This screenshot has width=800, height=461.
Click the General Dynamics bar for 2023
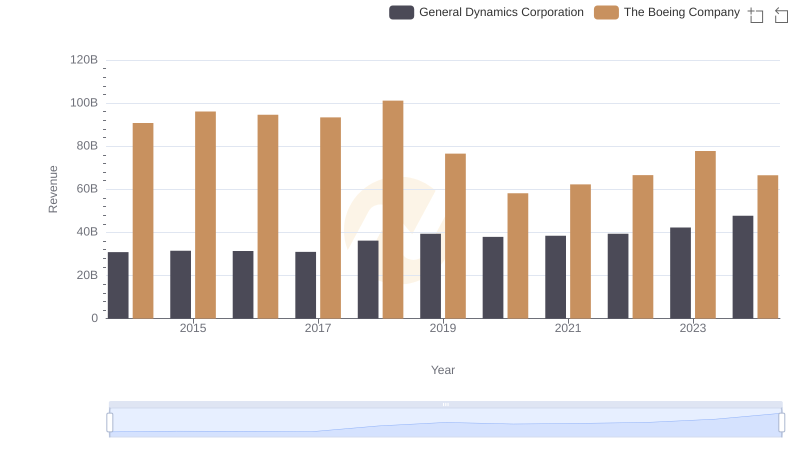(x=681, y=273)
